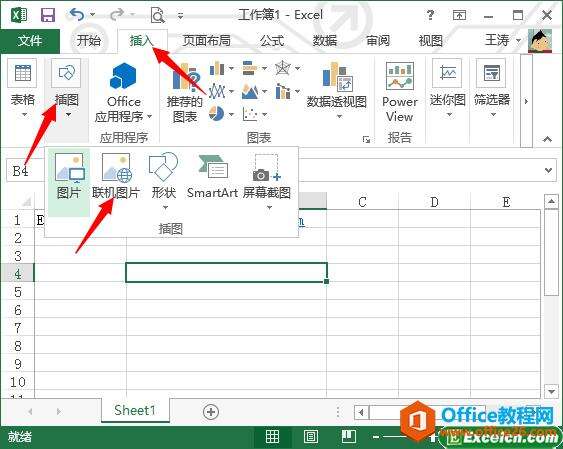563x449 pixels.
Task: Expand the Undo history dropdown arrow
Action: pos(93,15)
